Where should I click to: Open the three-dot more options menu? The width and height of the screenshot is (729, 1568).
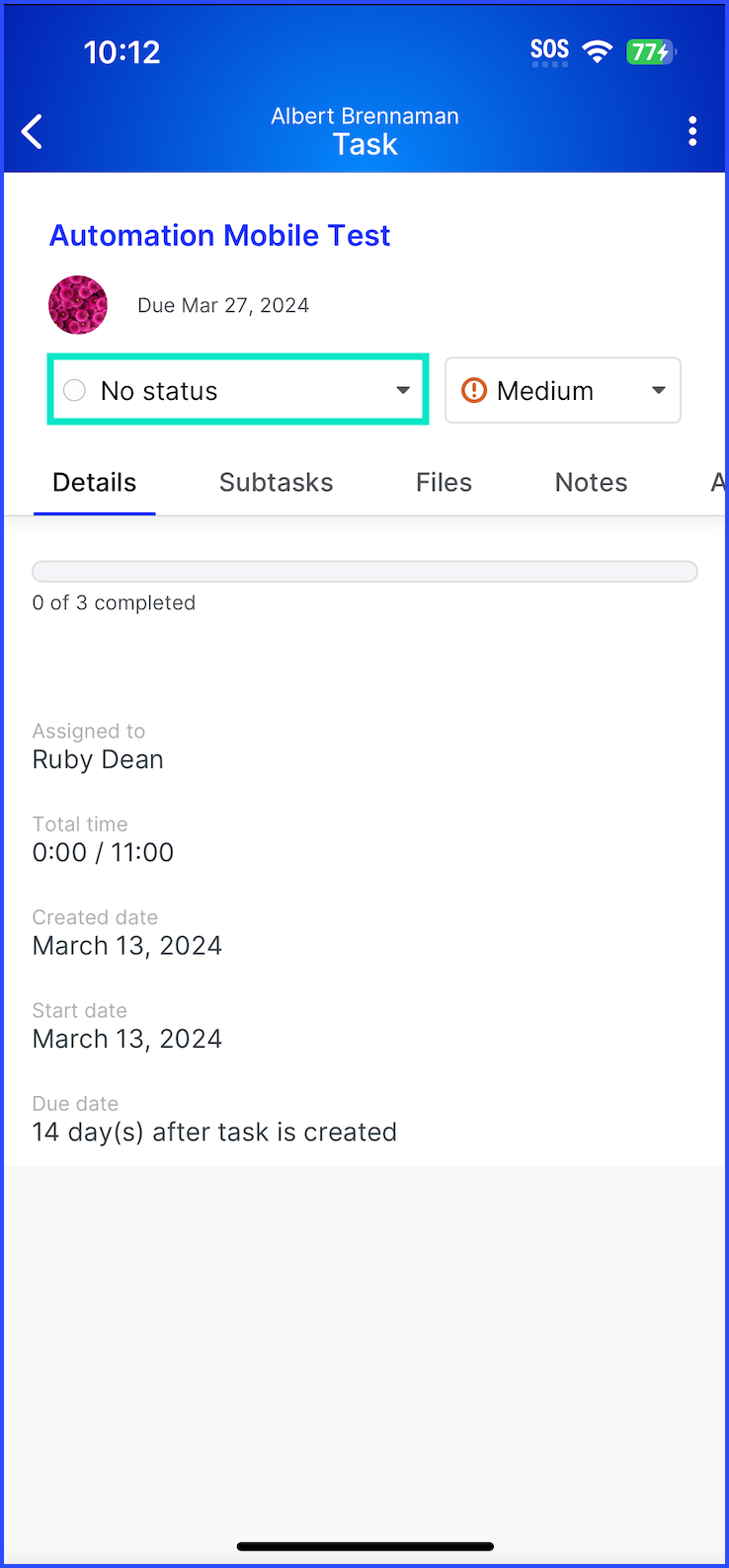pos(692,131)
